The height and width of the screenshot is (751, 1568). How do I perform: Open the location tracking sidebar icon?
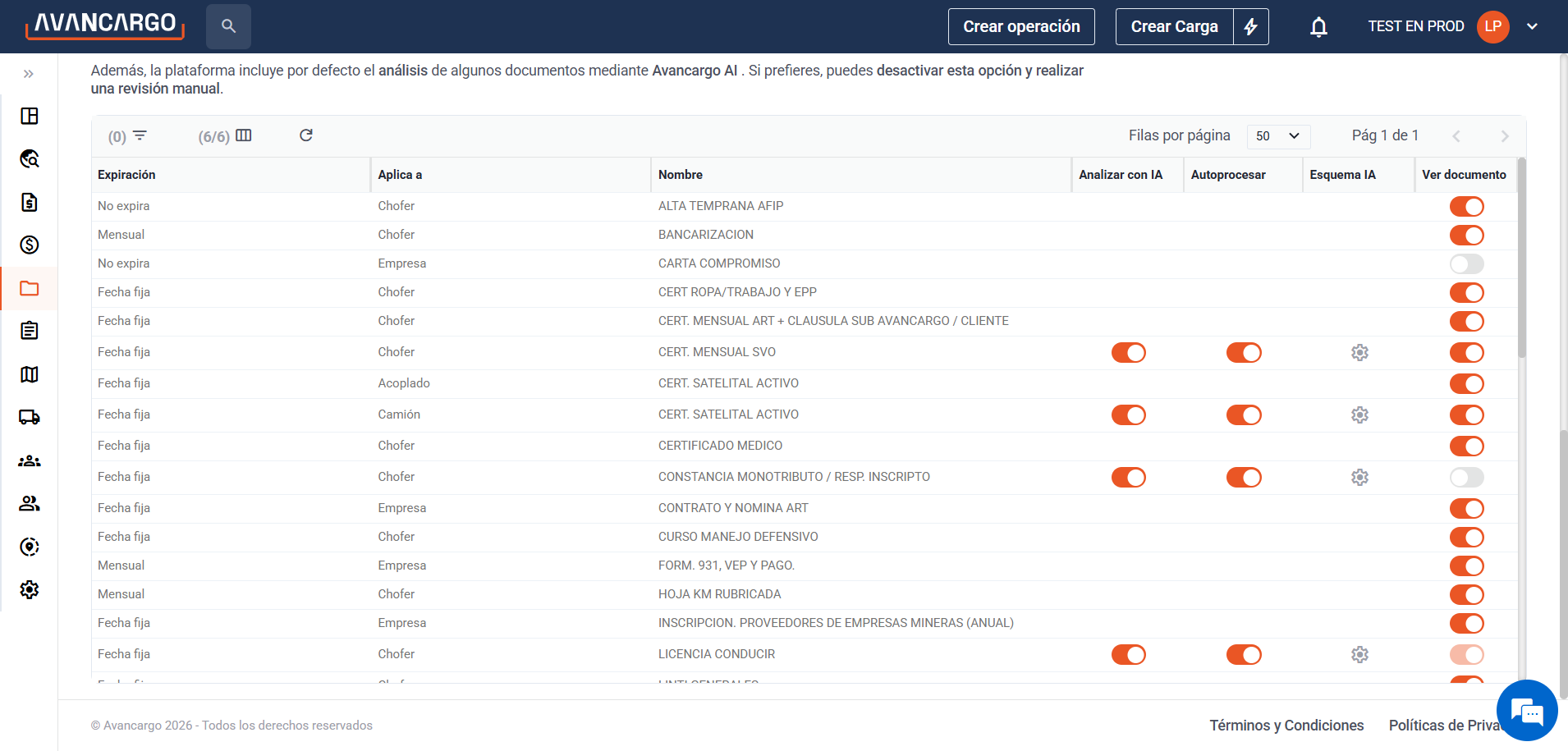pos(30,547)
